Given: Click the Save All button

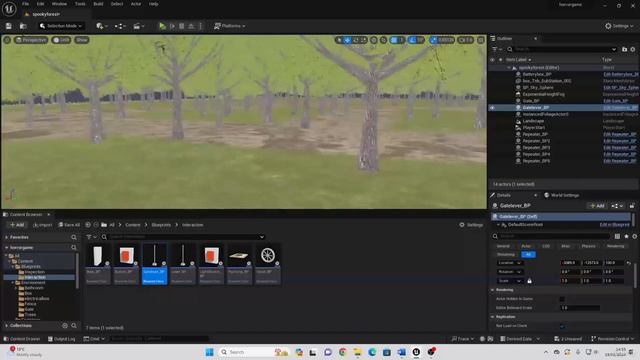Looking at the screenshot, I should [x=69, y=225].
